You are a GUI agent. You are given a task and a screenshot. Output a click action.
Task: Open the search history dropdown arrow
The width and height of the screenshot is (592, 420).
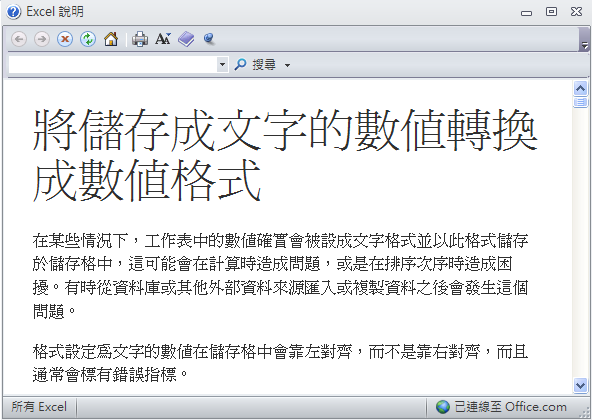click(x=222, y=65)
